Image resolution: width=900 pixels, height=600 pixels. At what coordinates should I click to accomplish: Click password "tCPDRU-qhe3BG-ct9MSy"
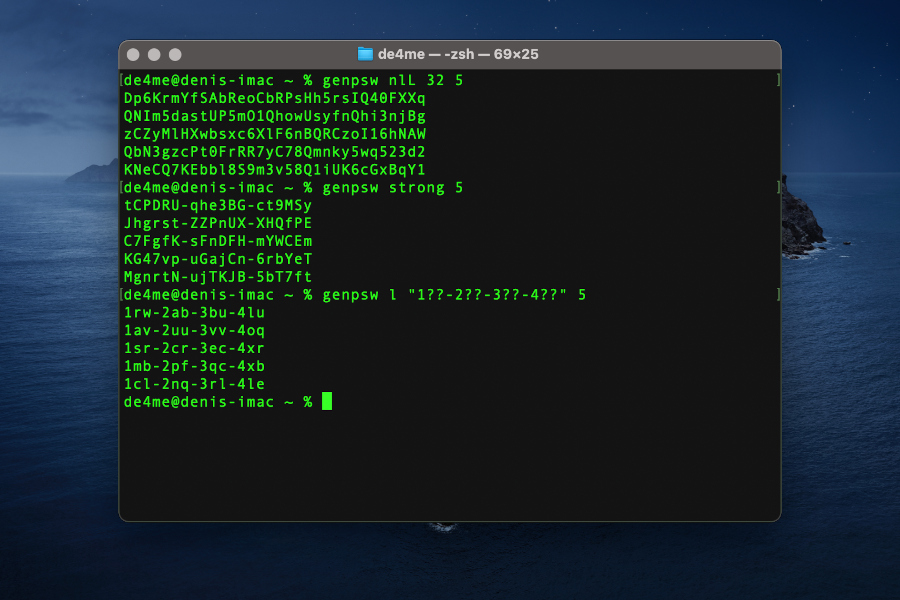218,206
